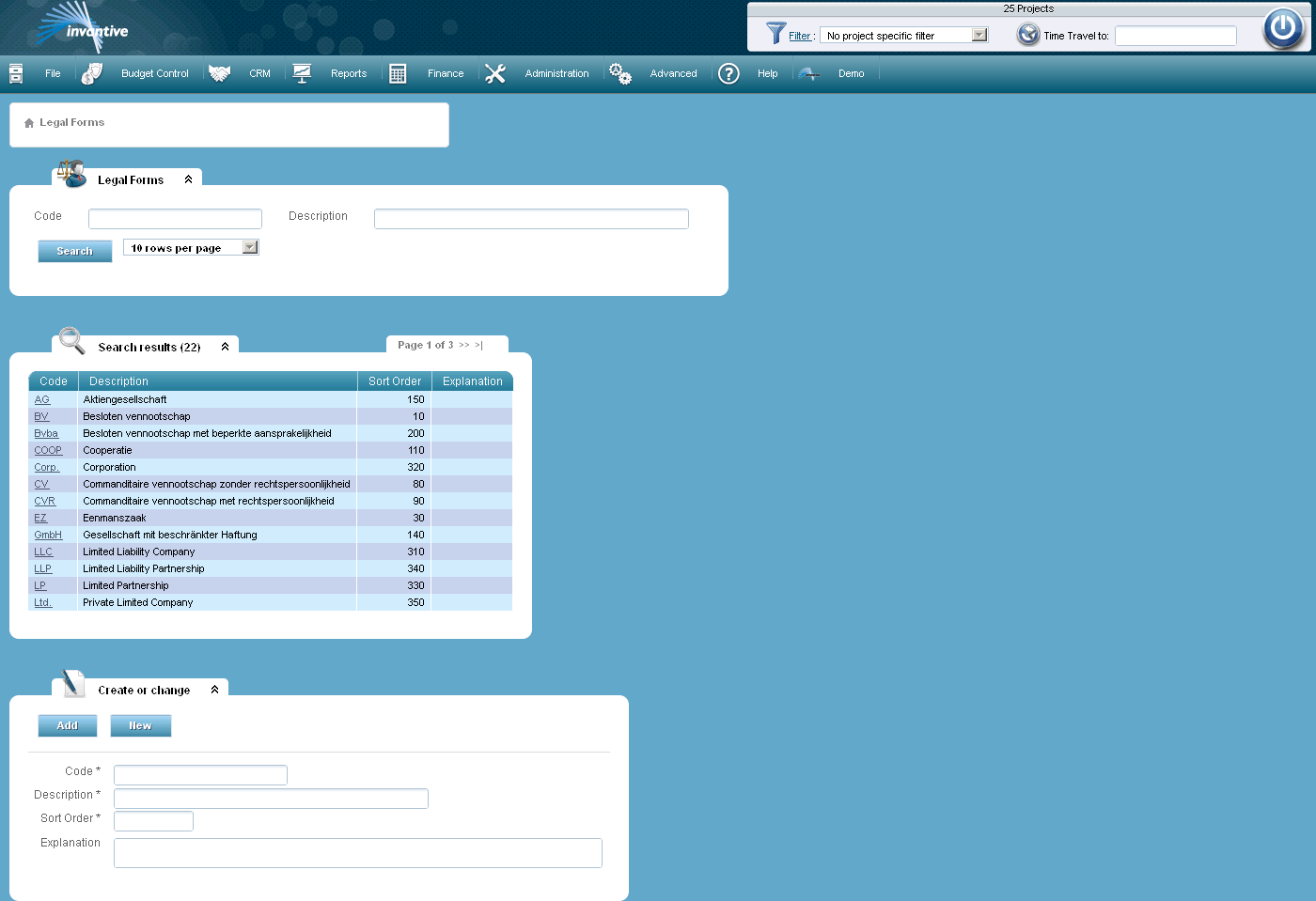Screen dimensions: 1316x901
Task: Click the filter funnel icon
Action: [775, 34]
